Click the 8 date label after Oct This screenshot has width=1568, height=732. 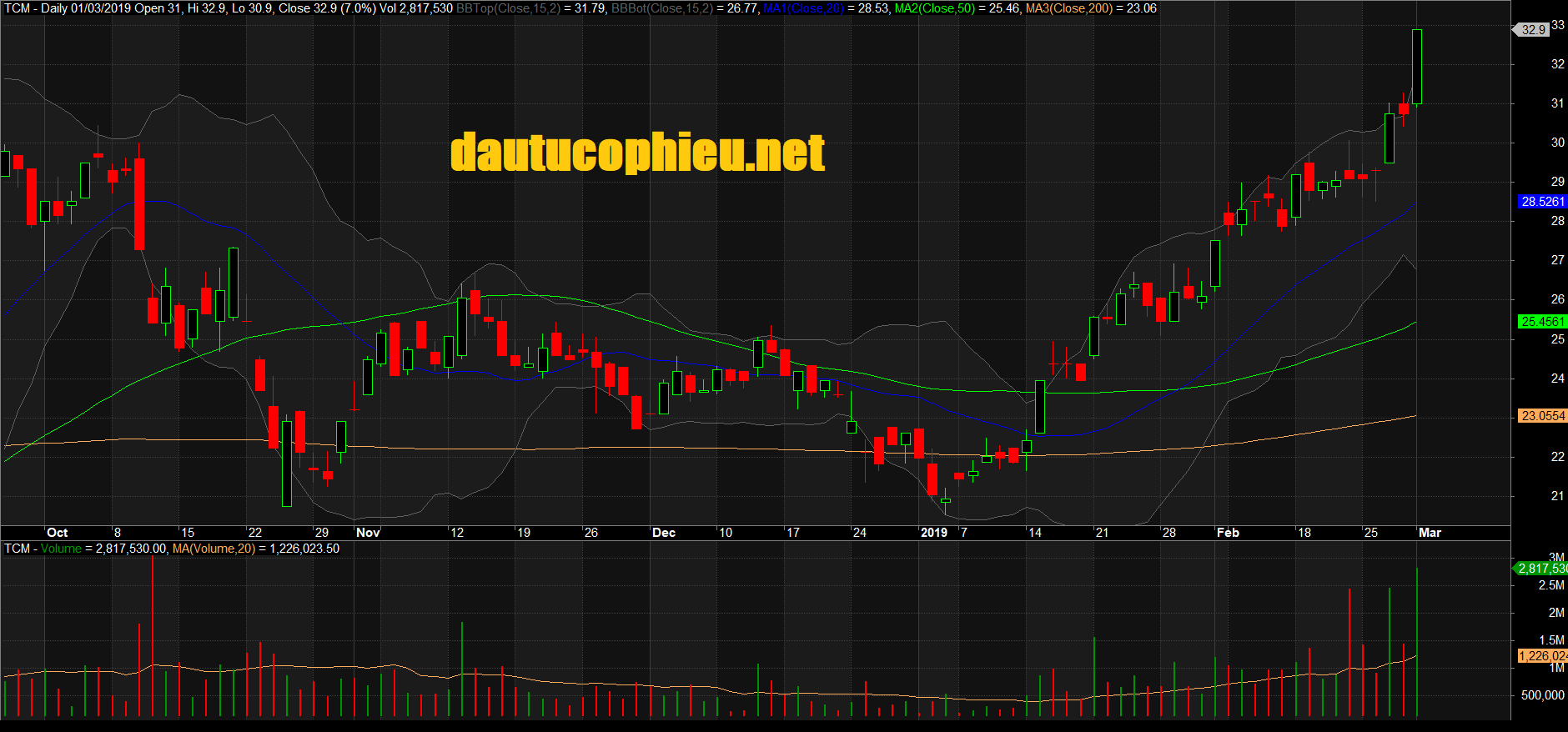[x=118, y=533]
